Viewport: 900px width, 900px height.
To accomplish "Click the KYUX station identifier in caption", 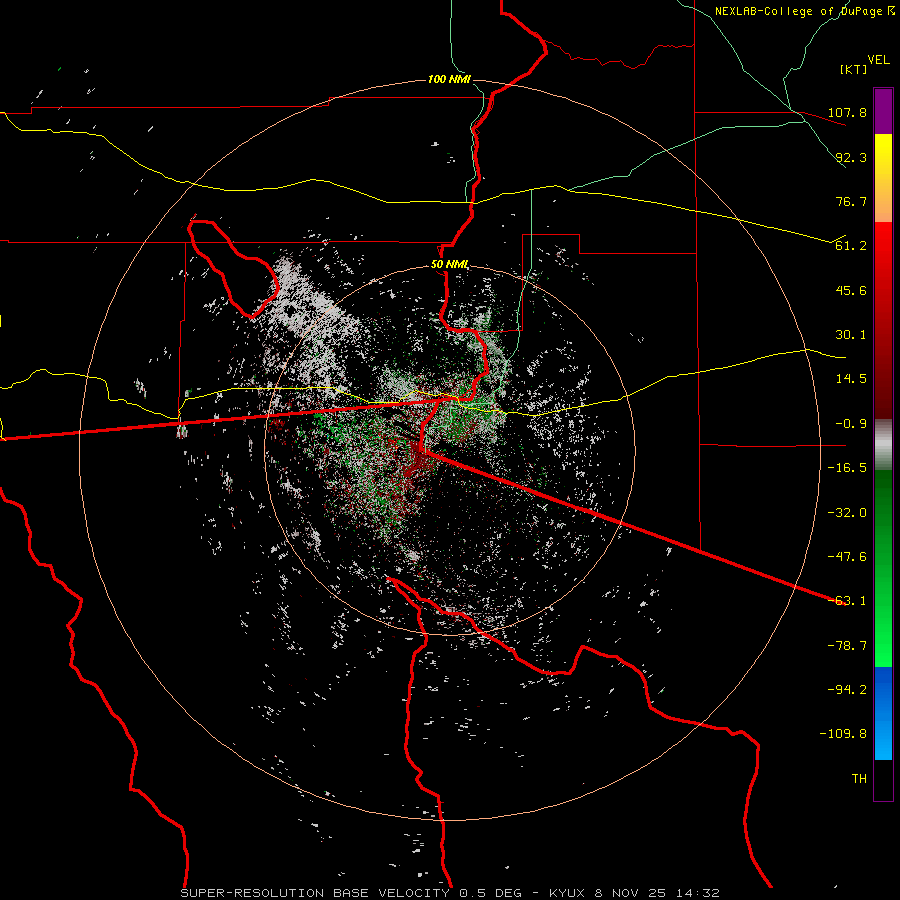I will 567,893.
